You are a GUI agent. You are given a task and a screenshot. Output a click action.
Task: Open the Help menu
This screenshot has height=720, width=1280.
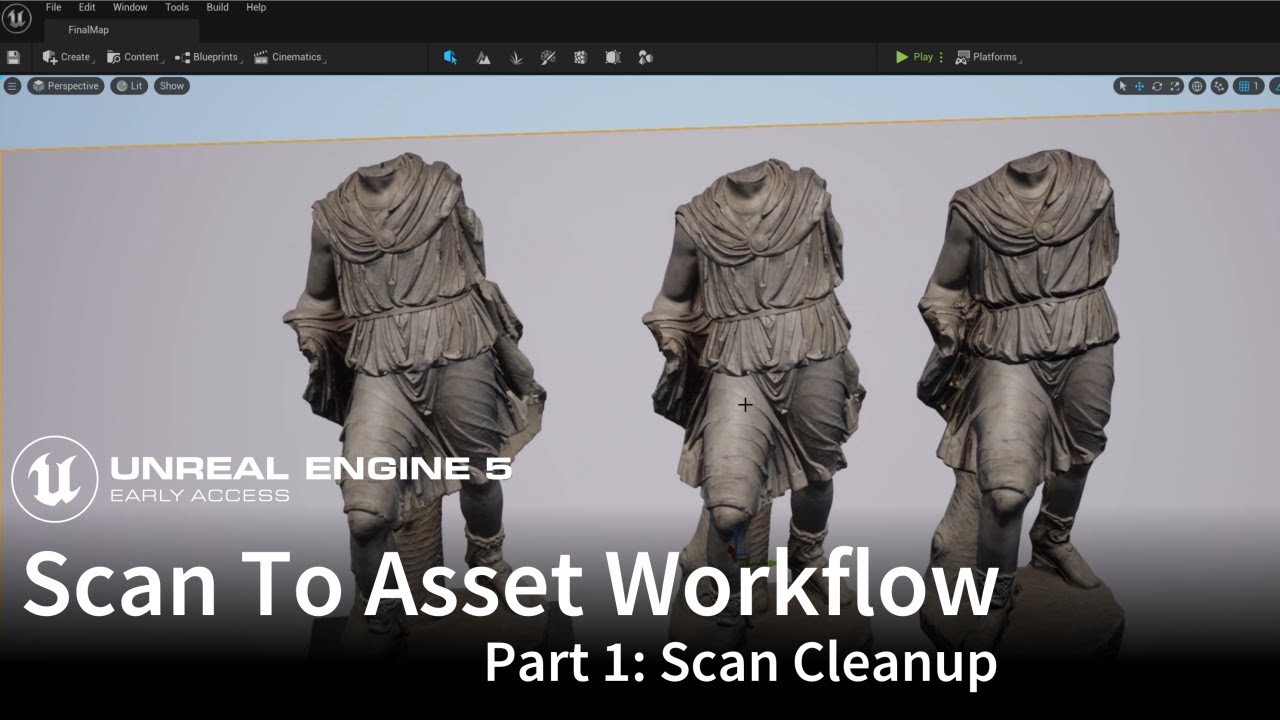tap(256, 7)
